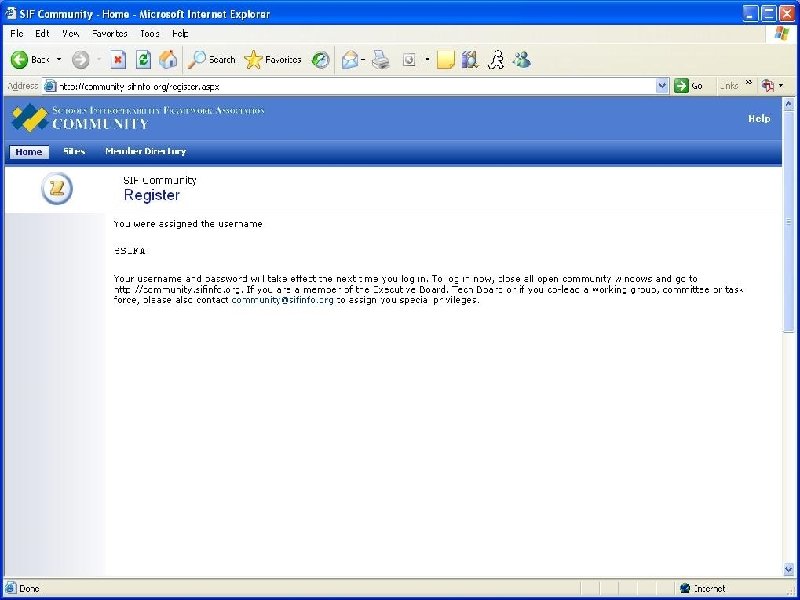Open the Edit menu
Viewport: 800px width, 600px height.
point(42,34)
